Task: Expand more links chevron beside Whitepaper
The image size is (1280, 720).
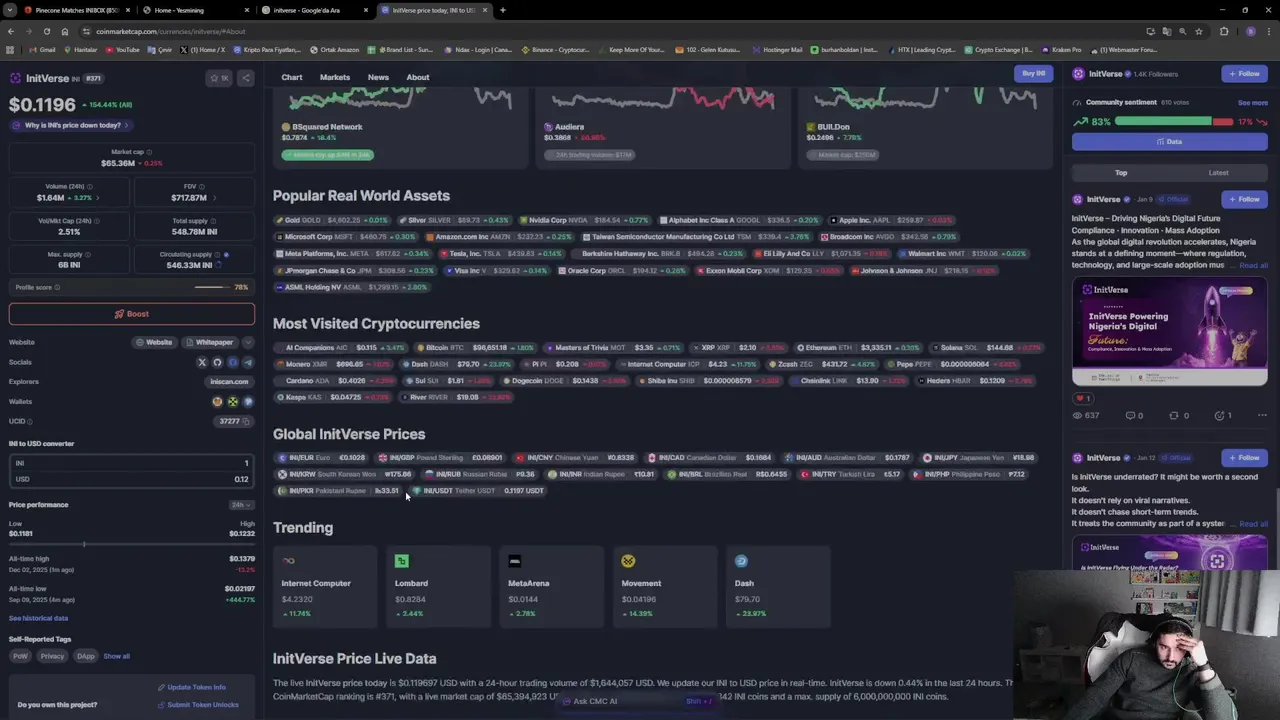Action: click(248, 342)
